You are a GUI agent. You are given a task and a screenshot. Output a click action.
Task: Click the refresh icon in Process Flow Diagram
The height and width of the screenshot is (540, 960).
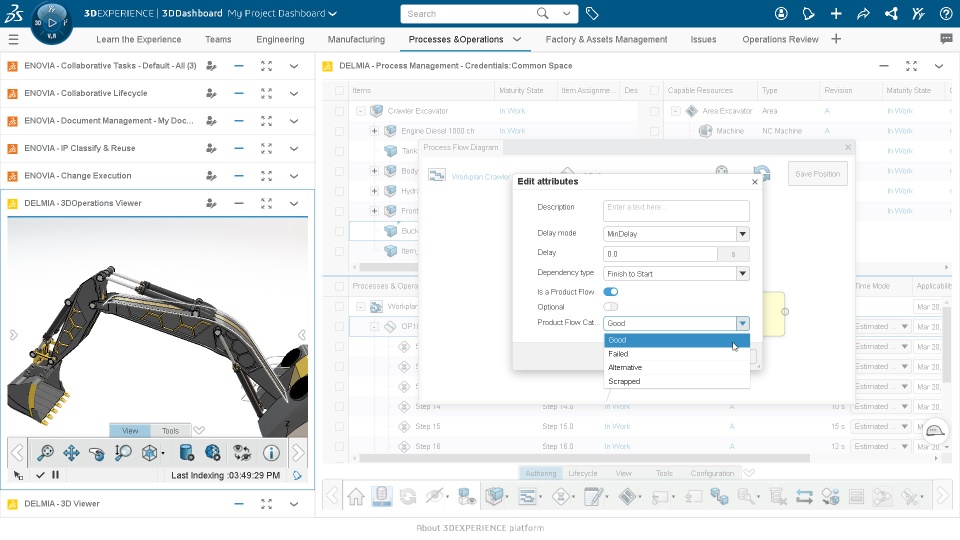(x=761, y=173)
